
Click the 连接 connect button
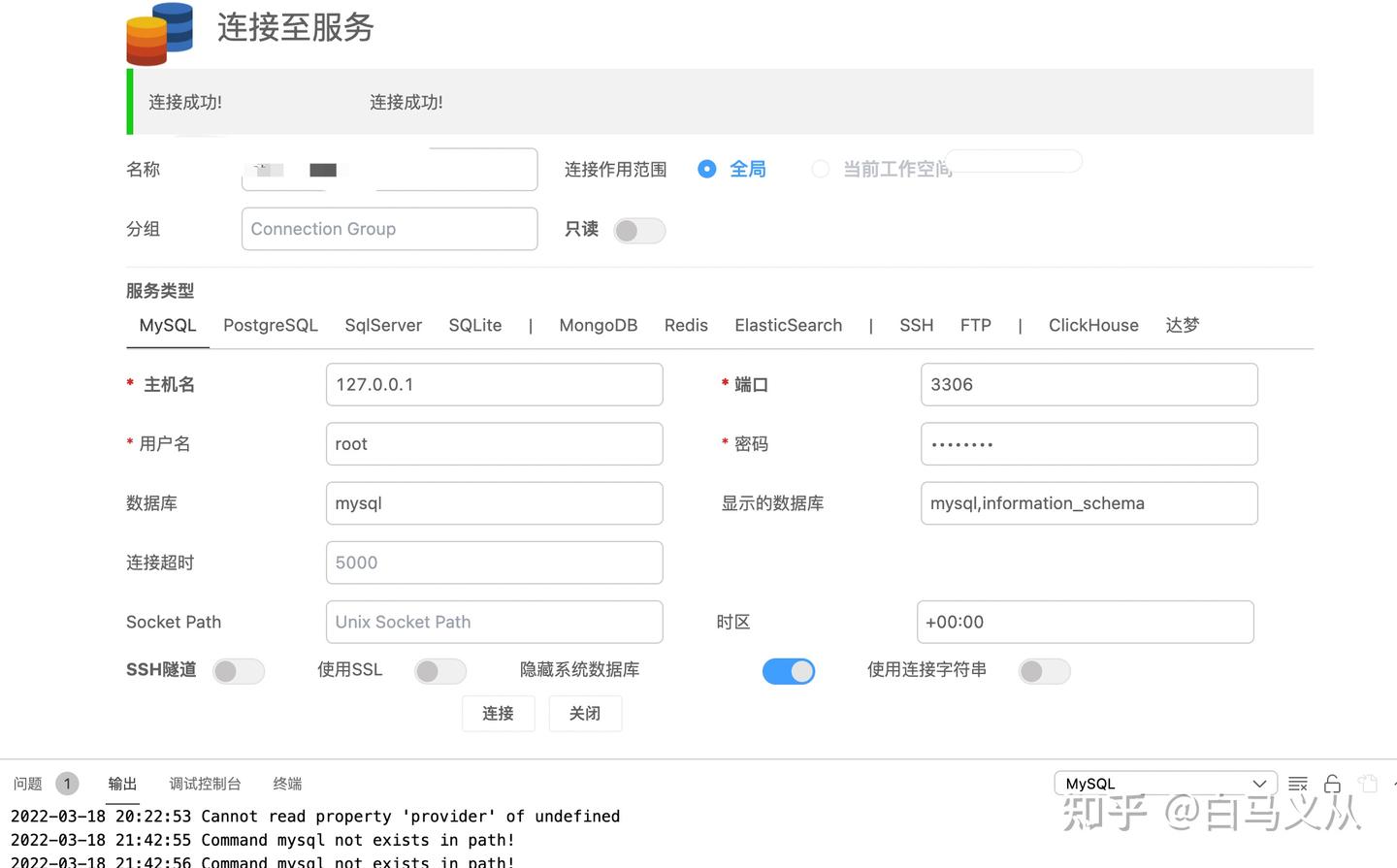pyautogui.click(x=499, y=714)
